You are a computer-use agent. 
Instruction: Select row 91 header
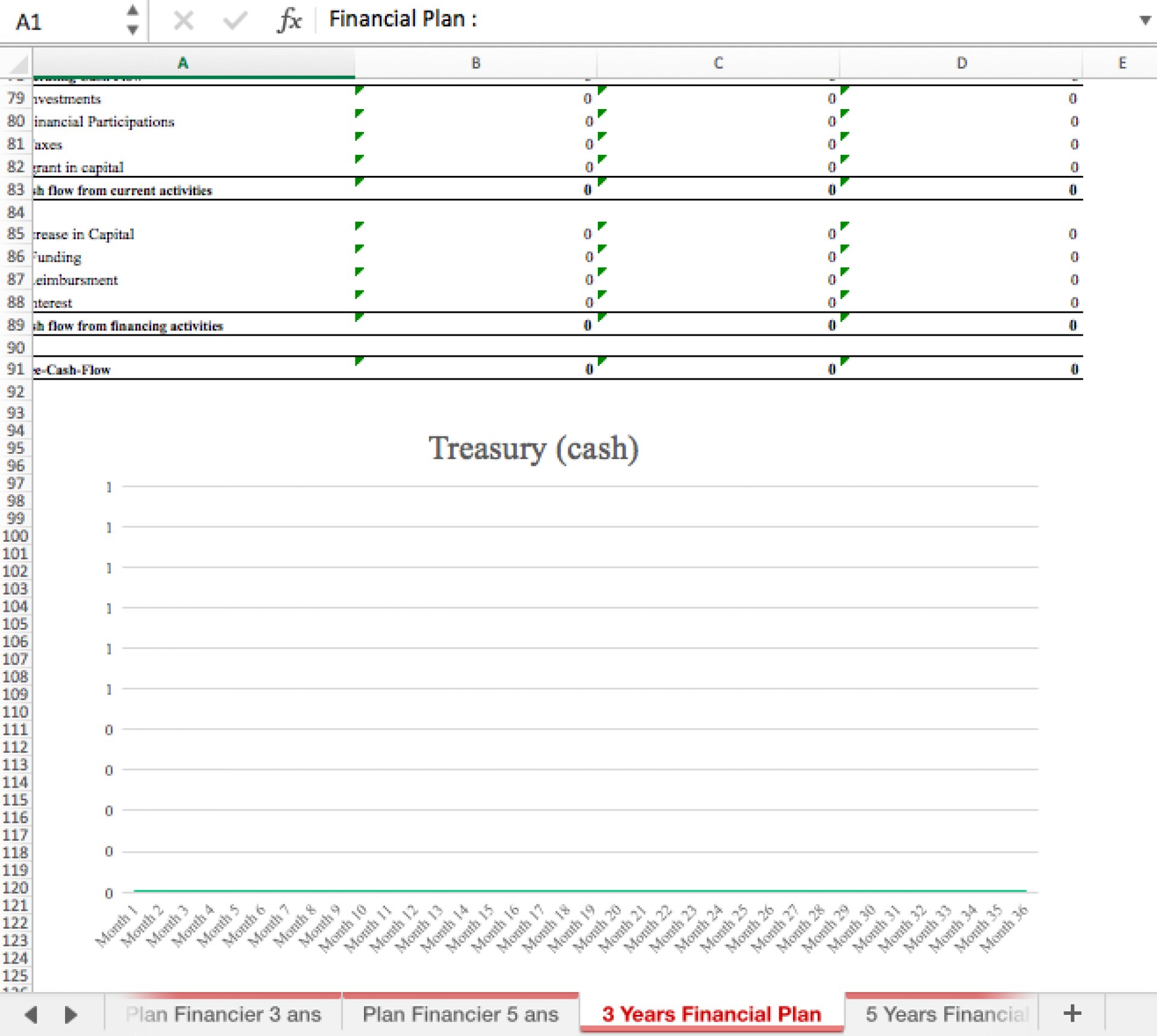[x=16, y=369]
